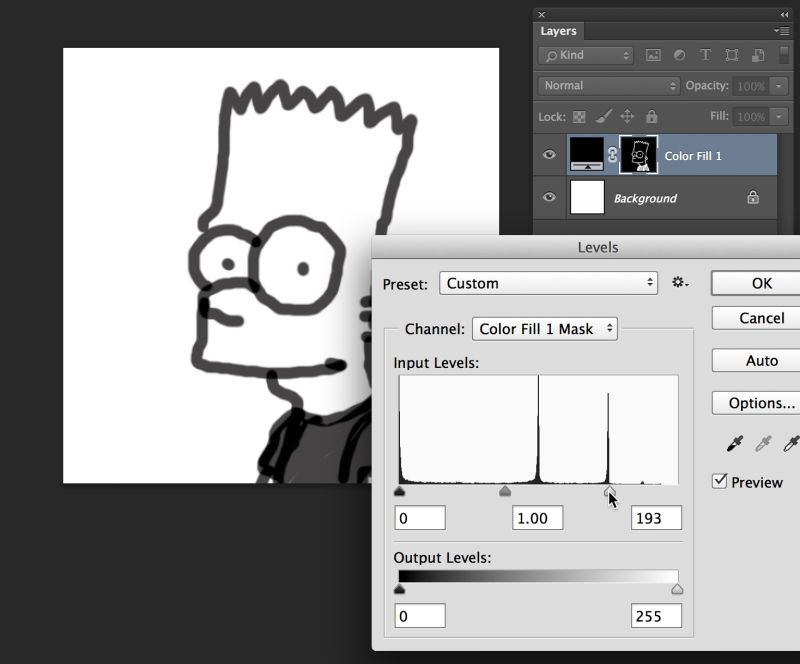The width and height of the screenshot is (800, 664).
Task: Click the pixel layer filter icon
Action: [x=653, y=55]
